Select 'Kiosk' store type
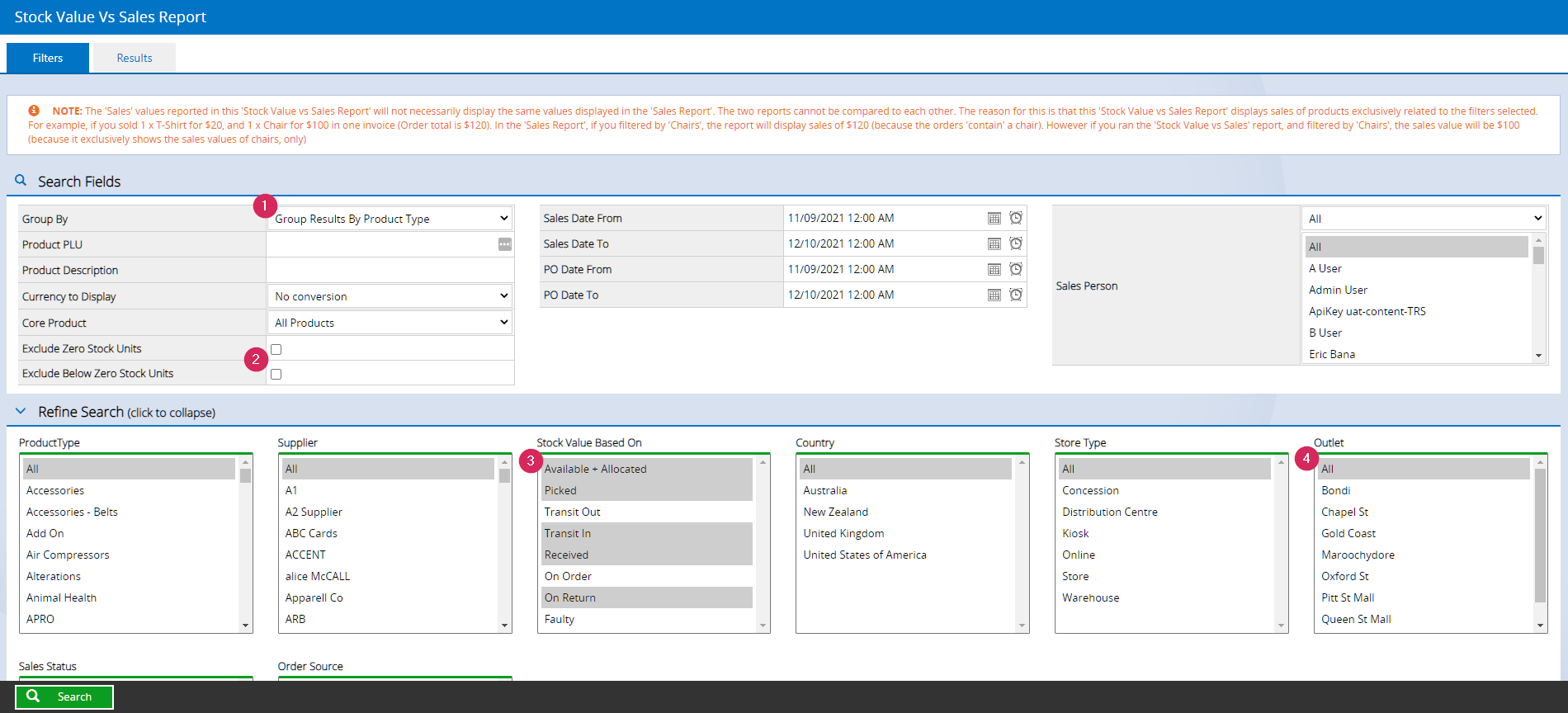 1165,533
